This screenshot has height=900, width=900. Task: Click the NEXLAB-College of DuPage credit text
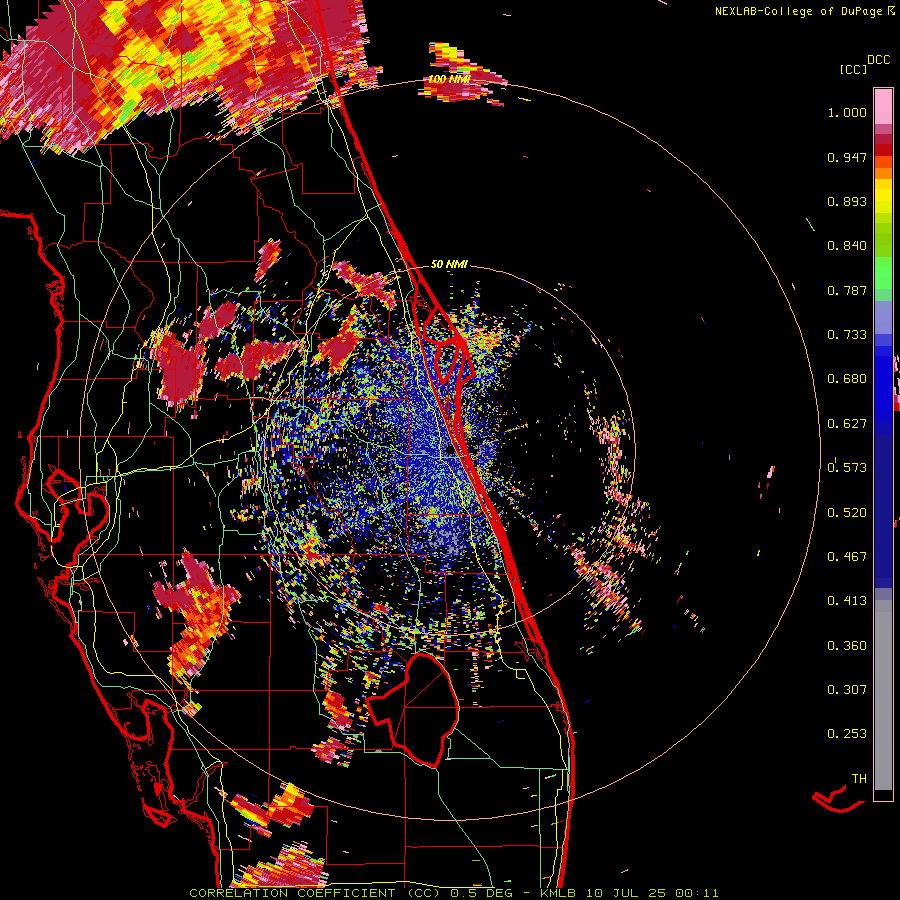800,11
